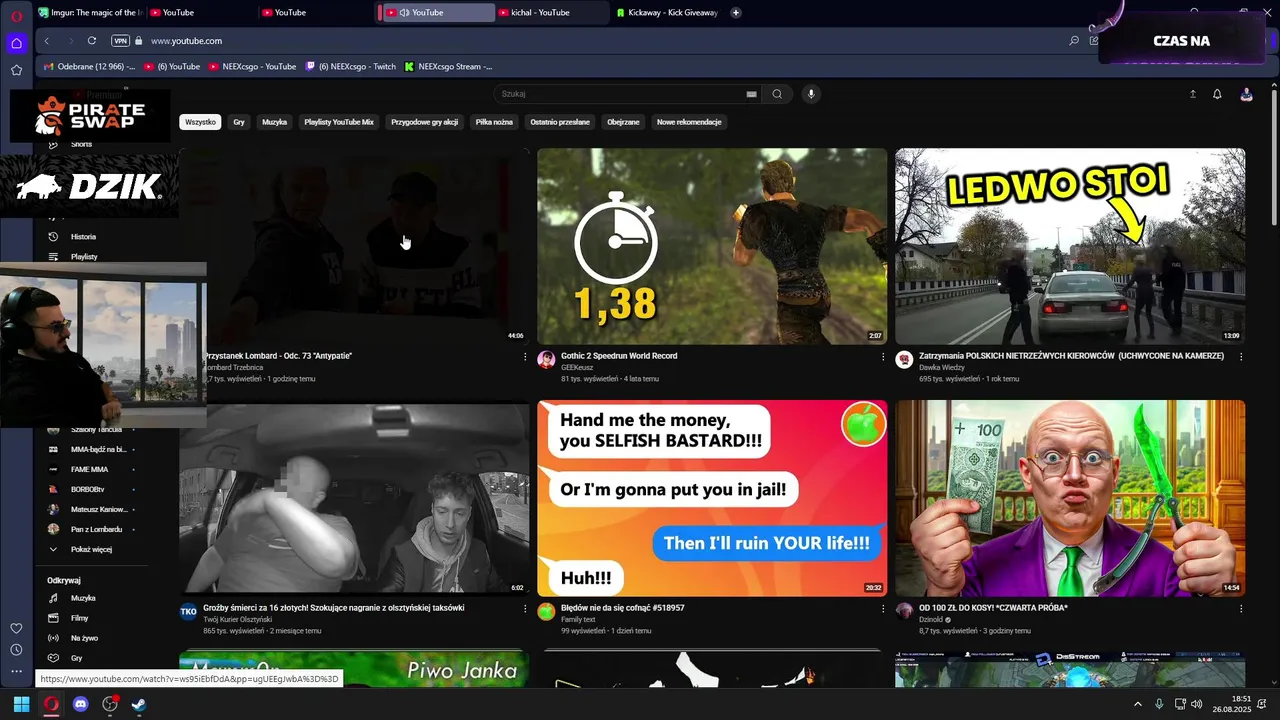This screenshot has width=1280, height=720.
Task: Select the Obejrzane filter chip
Action: (x=623, y=122)
